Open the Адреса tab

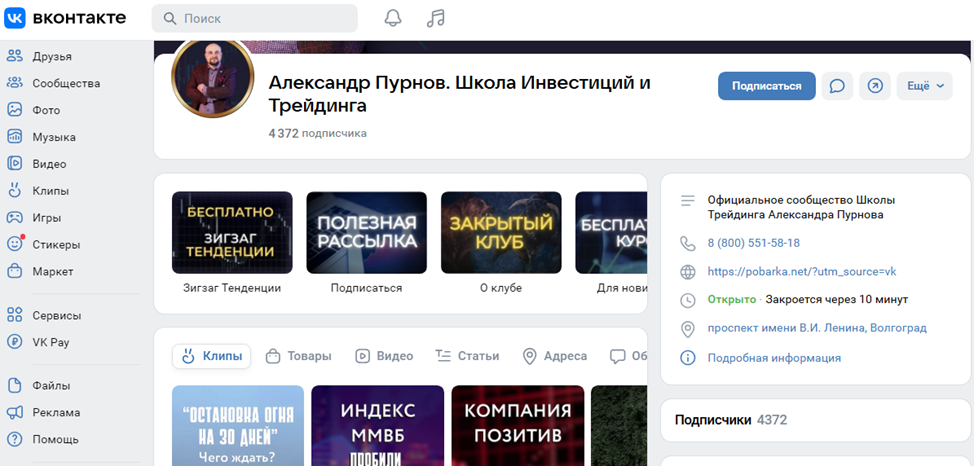point(554,356)
